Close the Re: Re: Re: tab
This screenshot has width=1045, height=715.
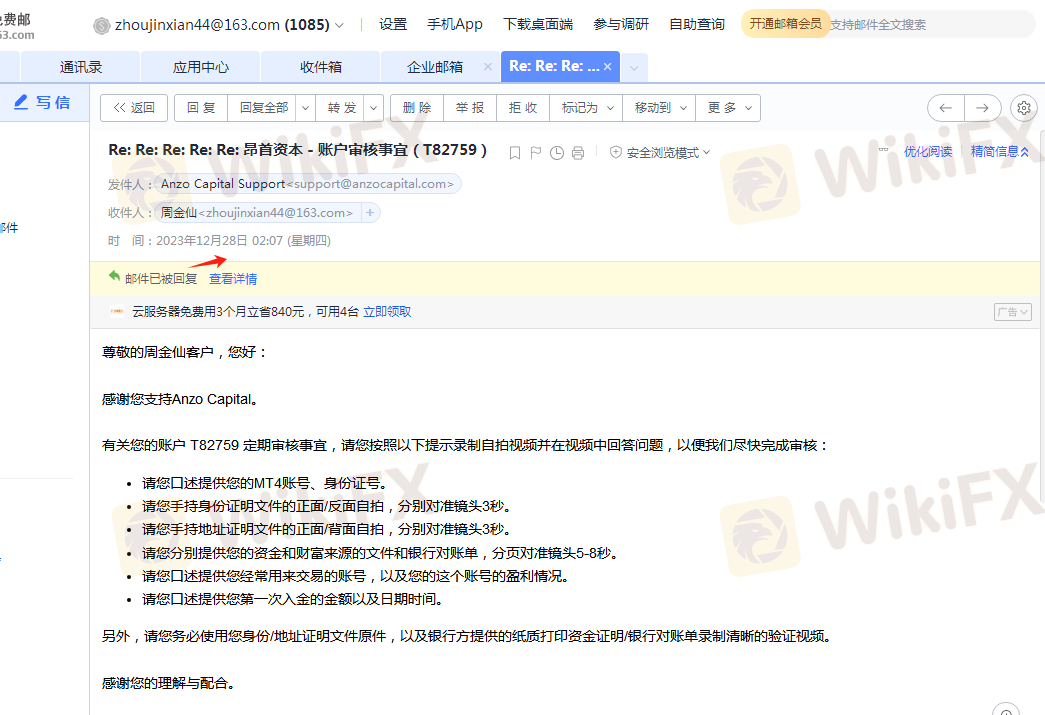(607, 67)
